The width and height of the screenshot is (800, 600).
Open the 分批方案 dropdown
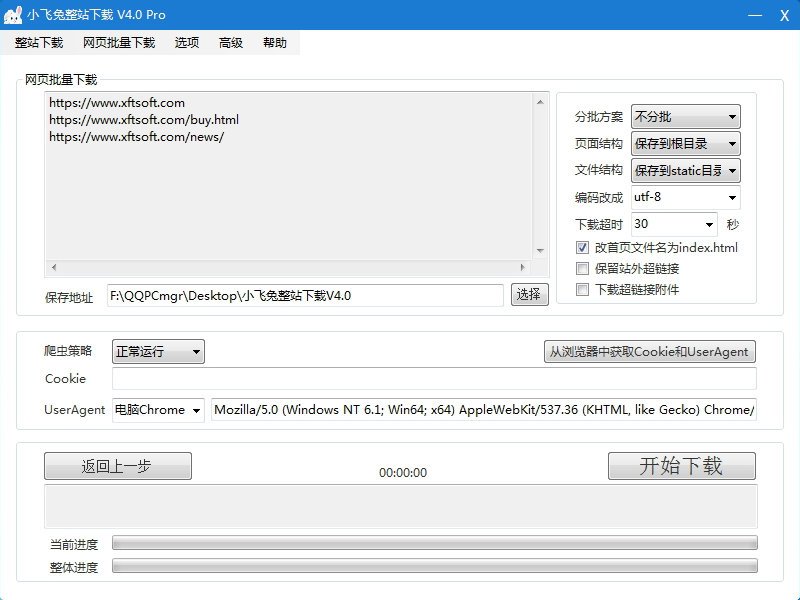[685, 117]
